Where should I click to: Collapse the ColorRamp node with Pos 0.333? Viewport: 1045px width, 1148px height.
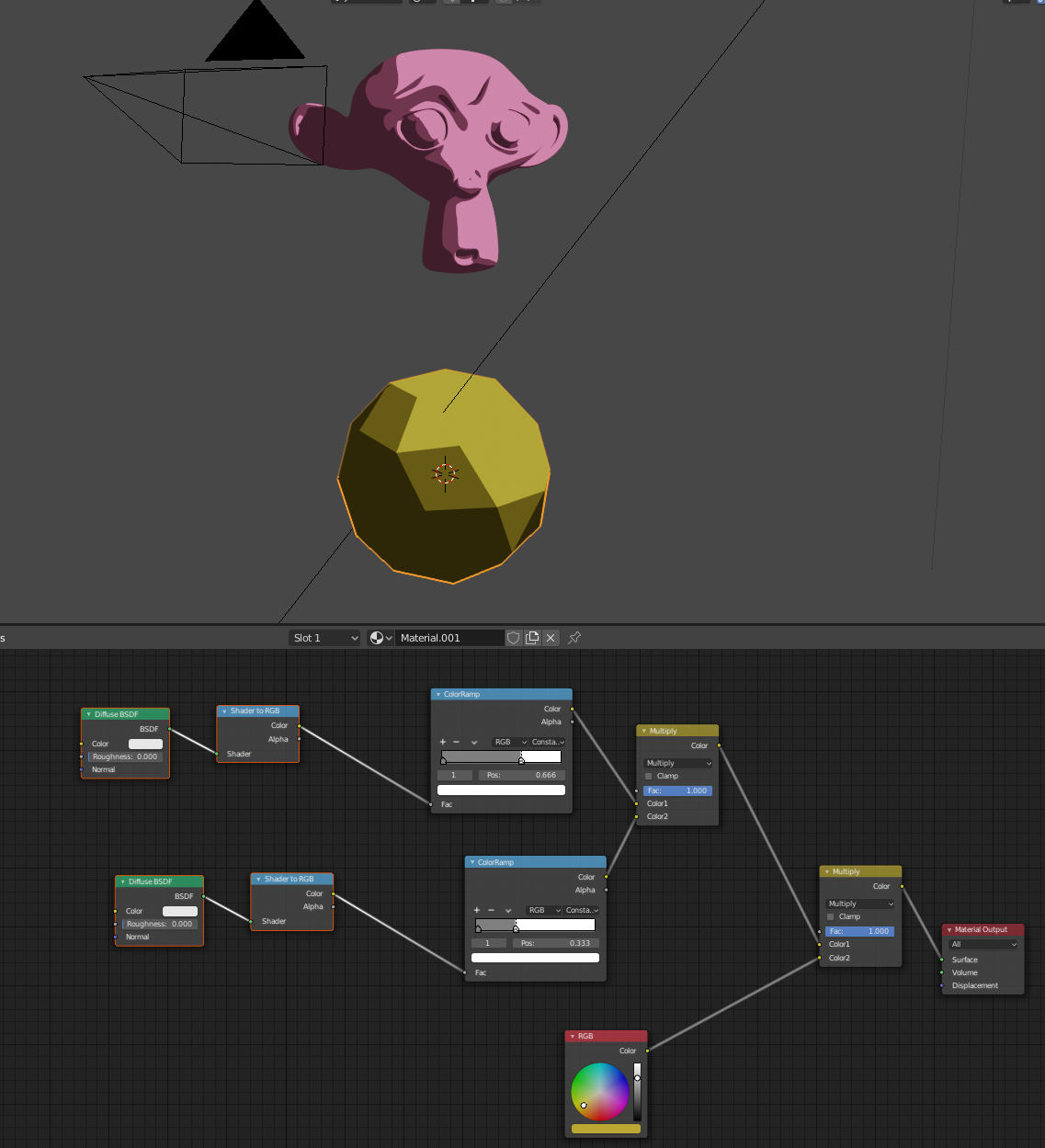(472, 862)
